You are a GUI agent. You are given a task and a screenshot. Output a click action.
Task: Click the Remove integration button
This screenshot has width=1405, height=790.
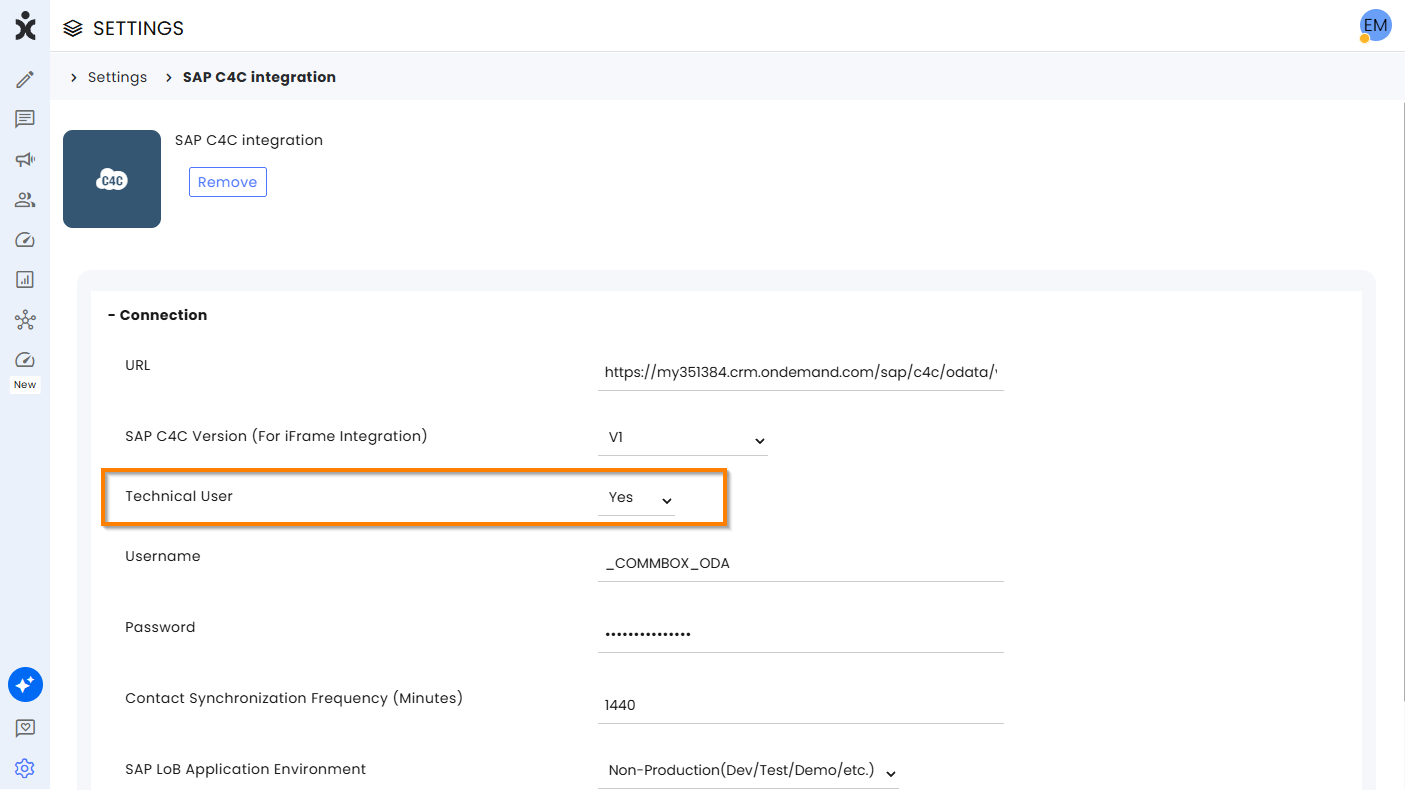tap(228, 182)
